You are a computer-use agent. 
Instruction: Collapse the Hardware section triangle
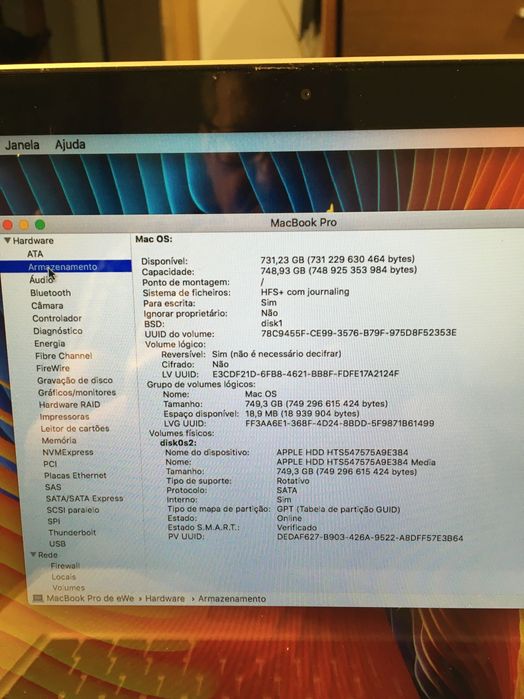coord(7,240)
